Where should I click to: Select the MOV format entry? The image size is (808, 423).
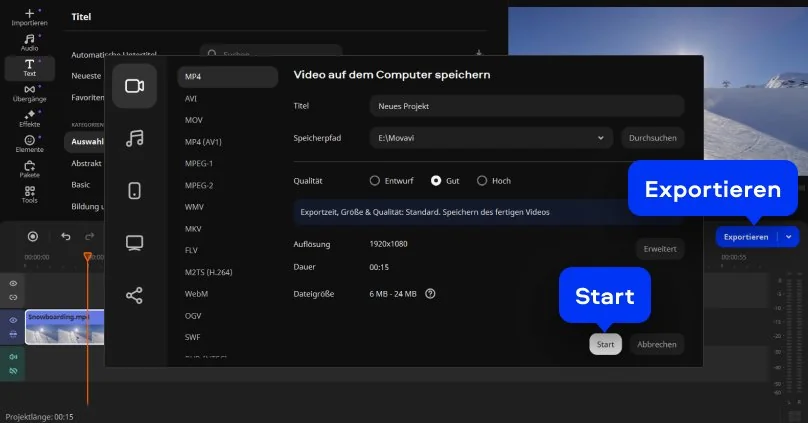(x=194, y=120)
